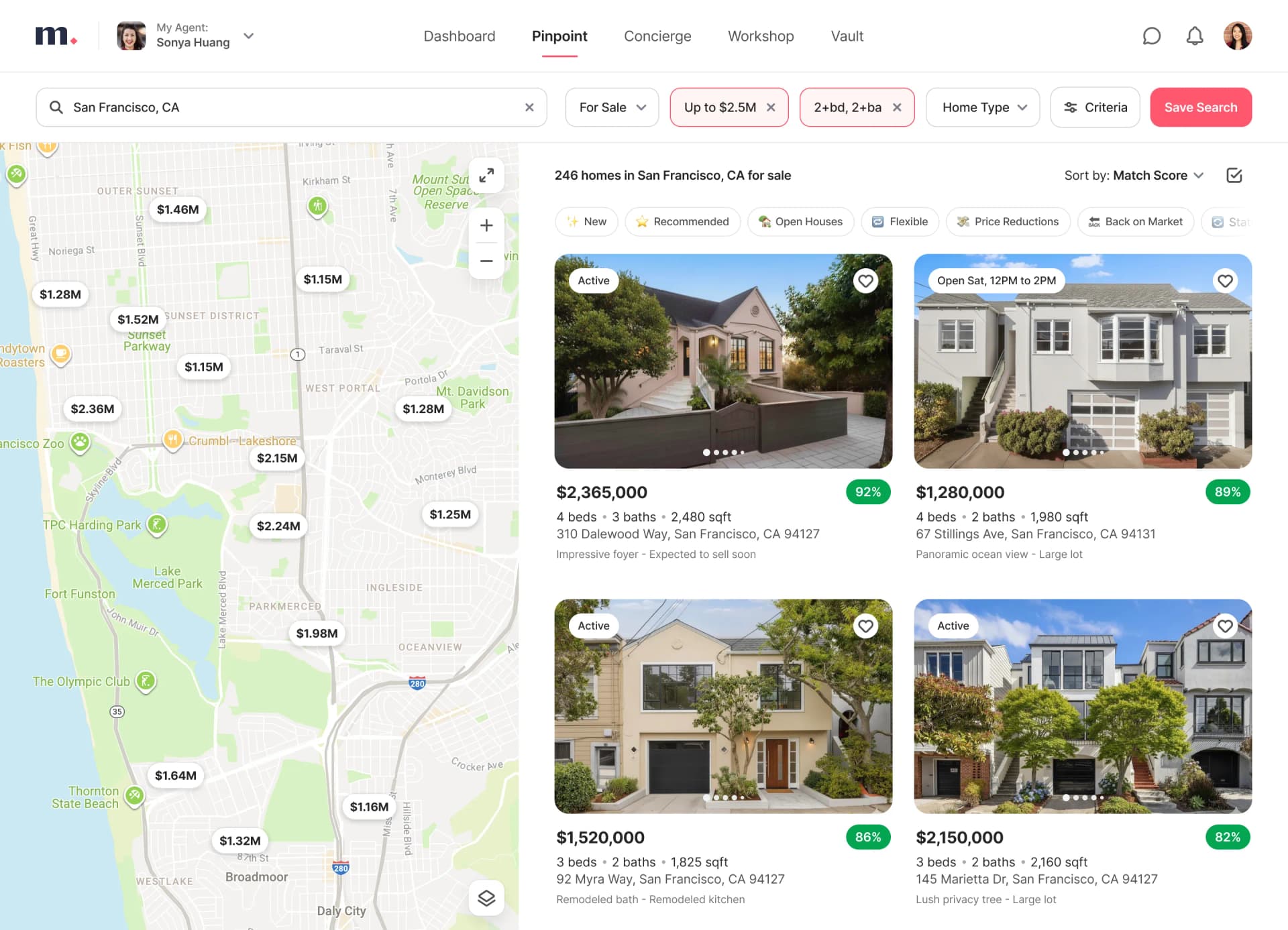Open the map layers switcher icon
The image size is (1288, 930).
click(486, 898)
